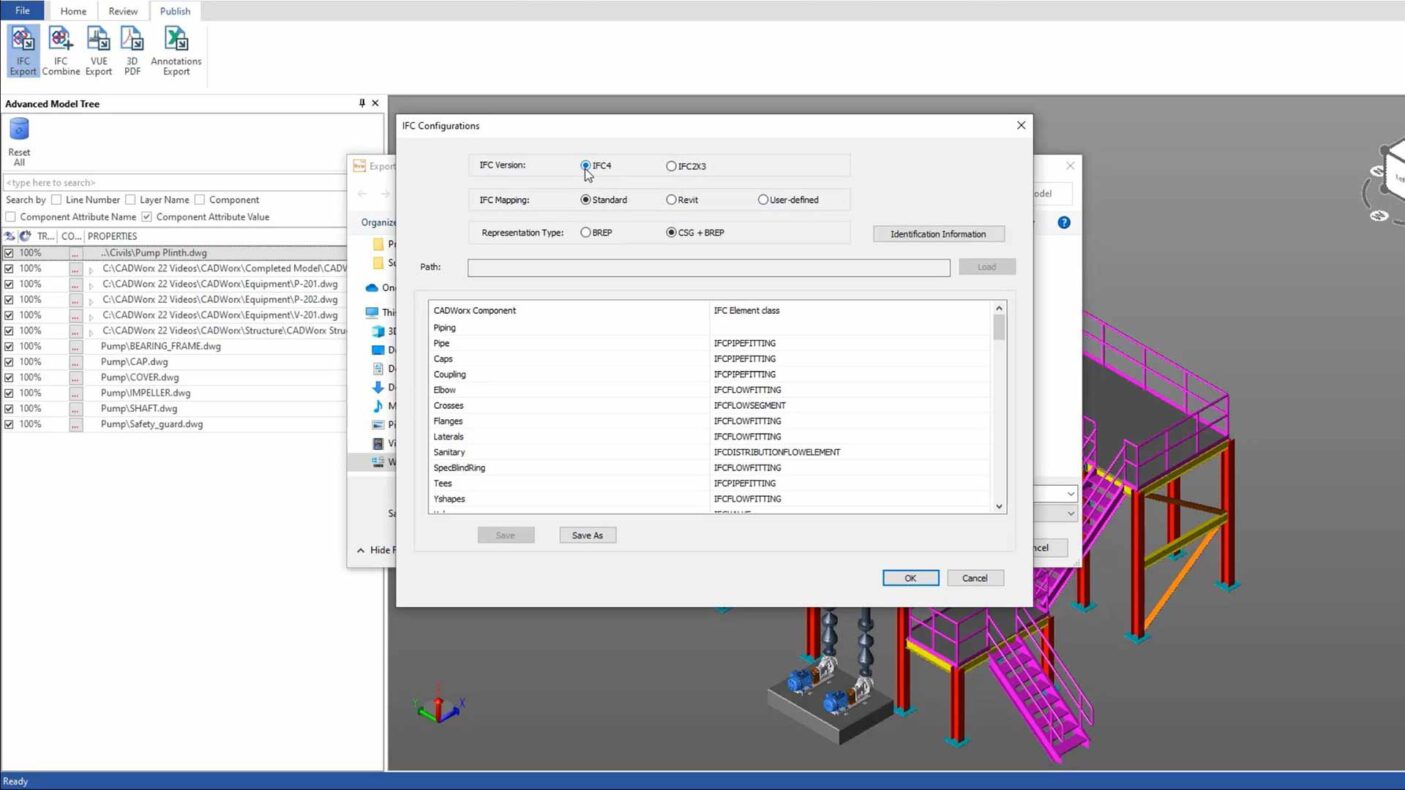Screen dimensions: 1405x790
Task: Click the Path input field
Action: pos(708,267)
